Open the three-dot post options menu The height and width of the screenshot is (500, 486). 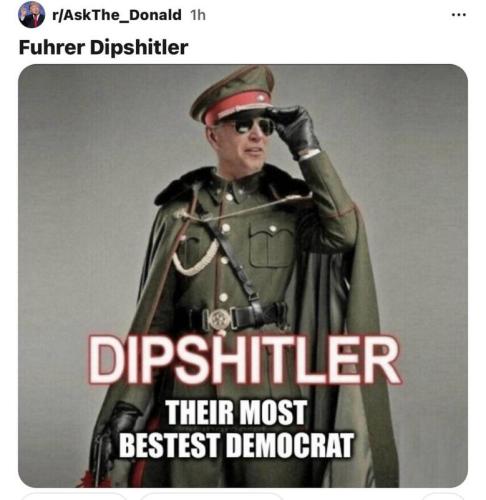[x=459, y=15]
